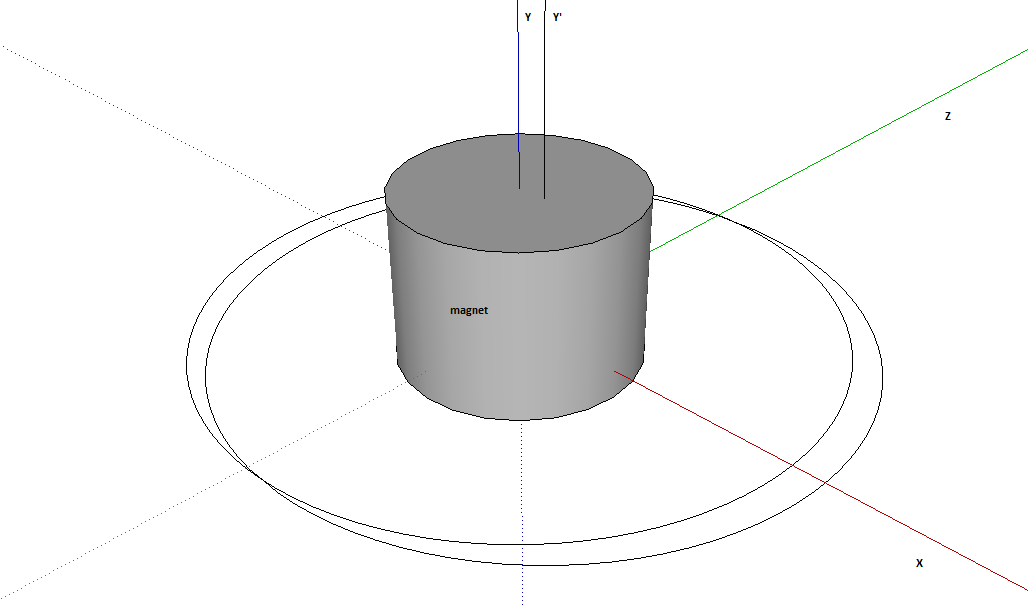Click the X axis label
Screen dimensions: 1028x606
[919, 563]
